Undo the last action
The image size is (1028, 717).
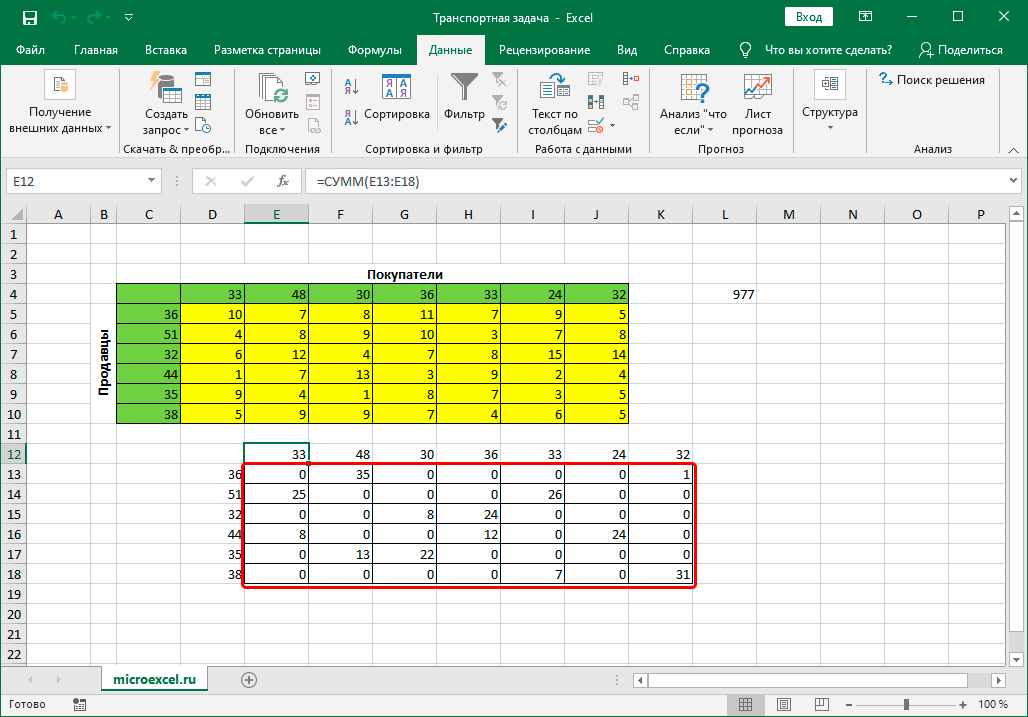pos(59,18)
